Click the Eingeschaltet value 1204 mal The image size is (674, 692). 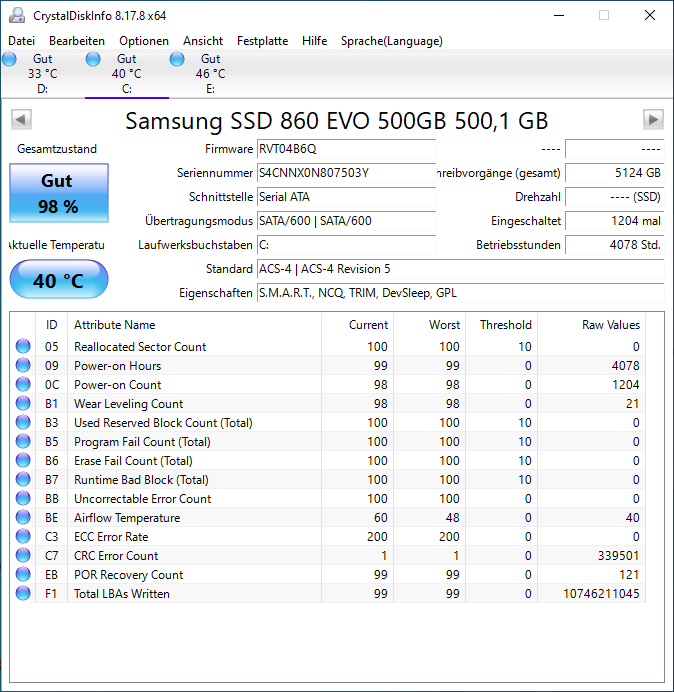[614, 221]
